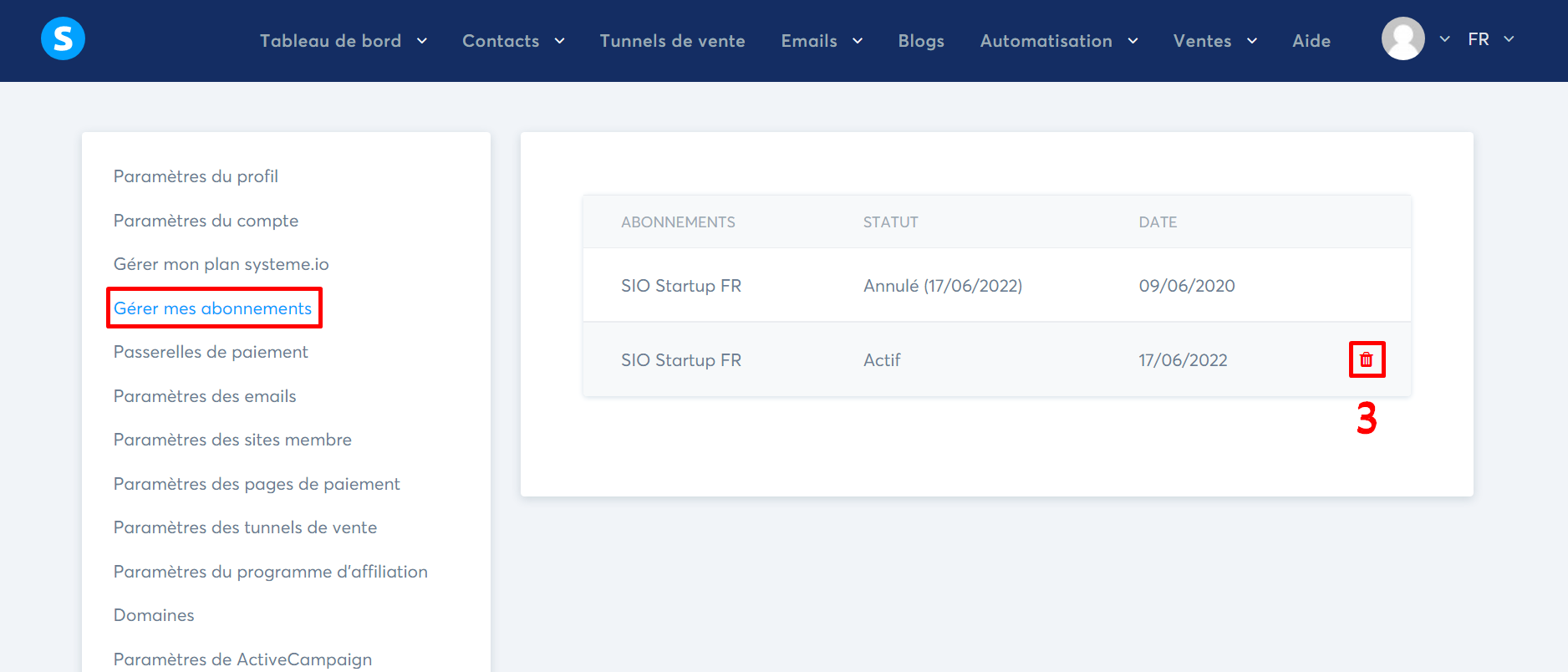Open the Contacts menu
The image size is (1568, 672).
pyautogui.click(x=501, y=41)
